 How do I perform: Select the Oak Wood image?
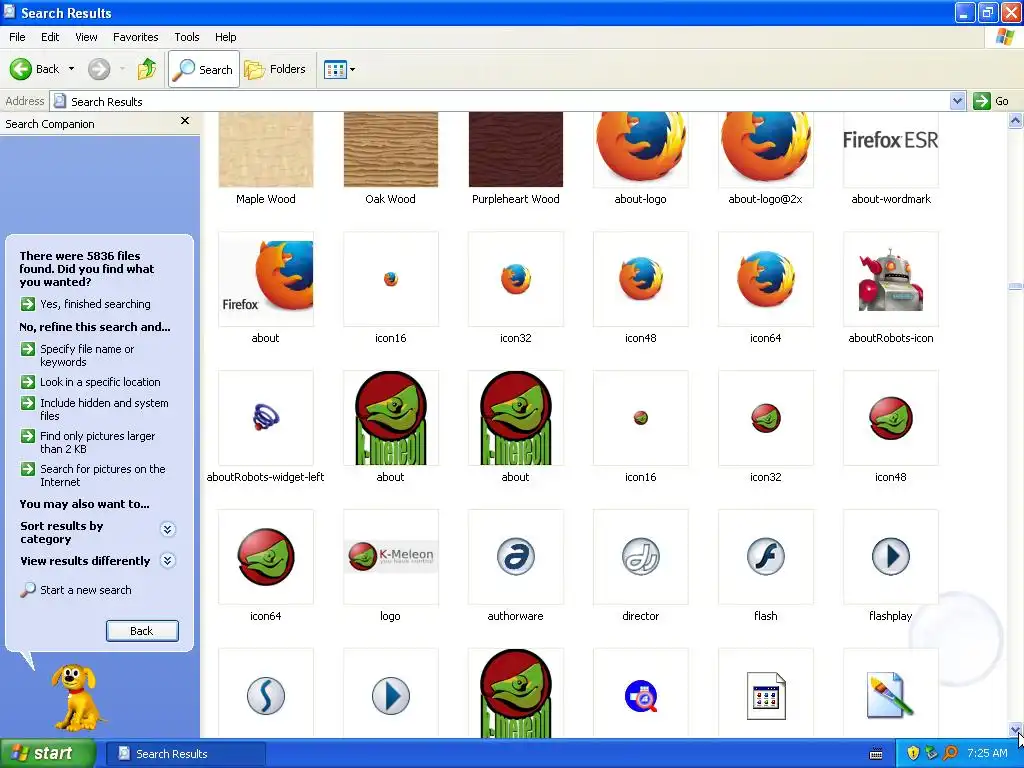click(391, 150)
